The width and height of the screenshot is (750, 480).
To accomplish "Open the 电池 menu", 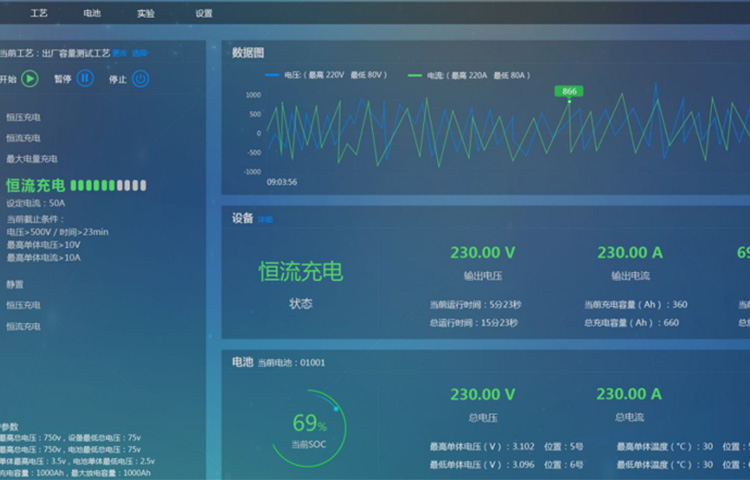I will [x=92, y=14].
